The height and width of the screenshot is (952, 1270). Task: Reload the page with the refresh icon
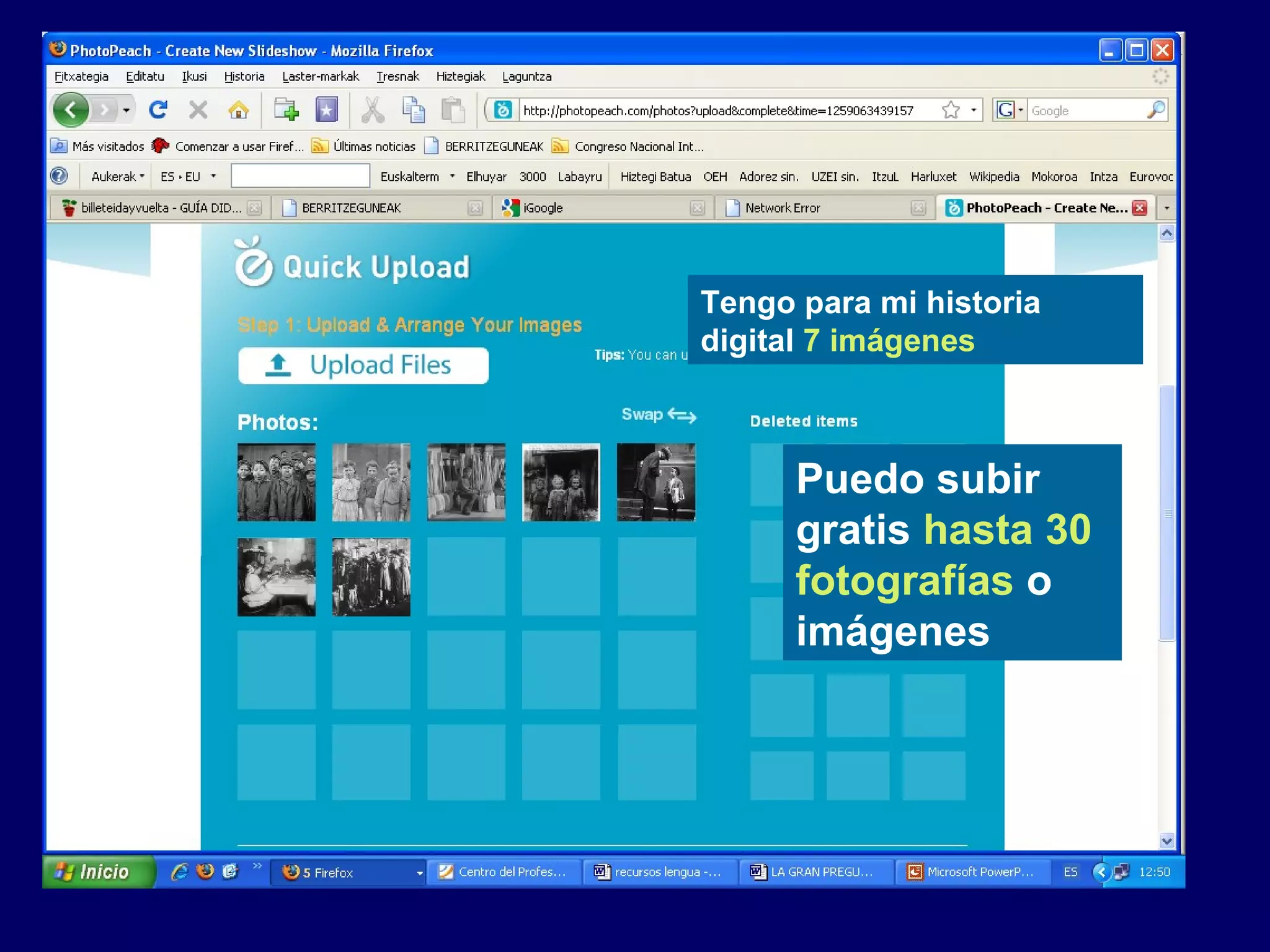coord(158,110)
